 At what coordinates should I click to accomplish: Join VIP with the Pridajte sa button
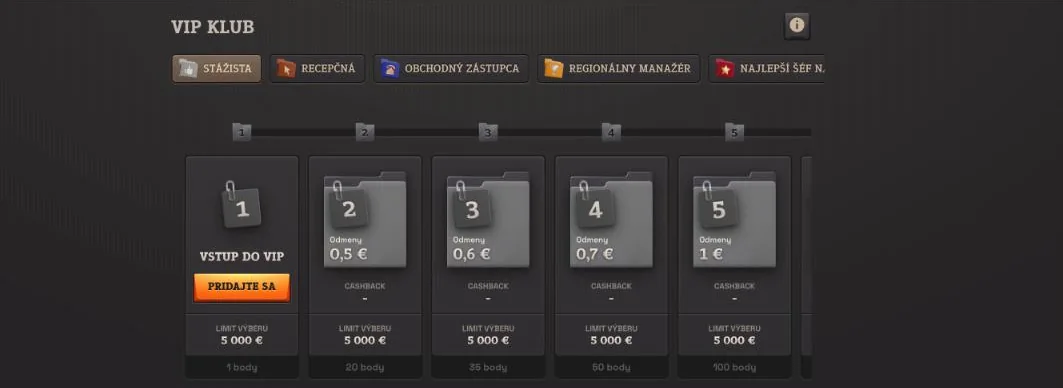pos(242,287)
